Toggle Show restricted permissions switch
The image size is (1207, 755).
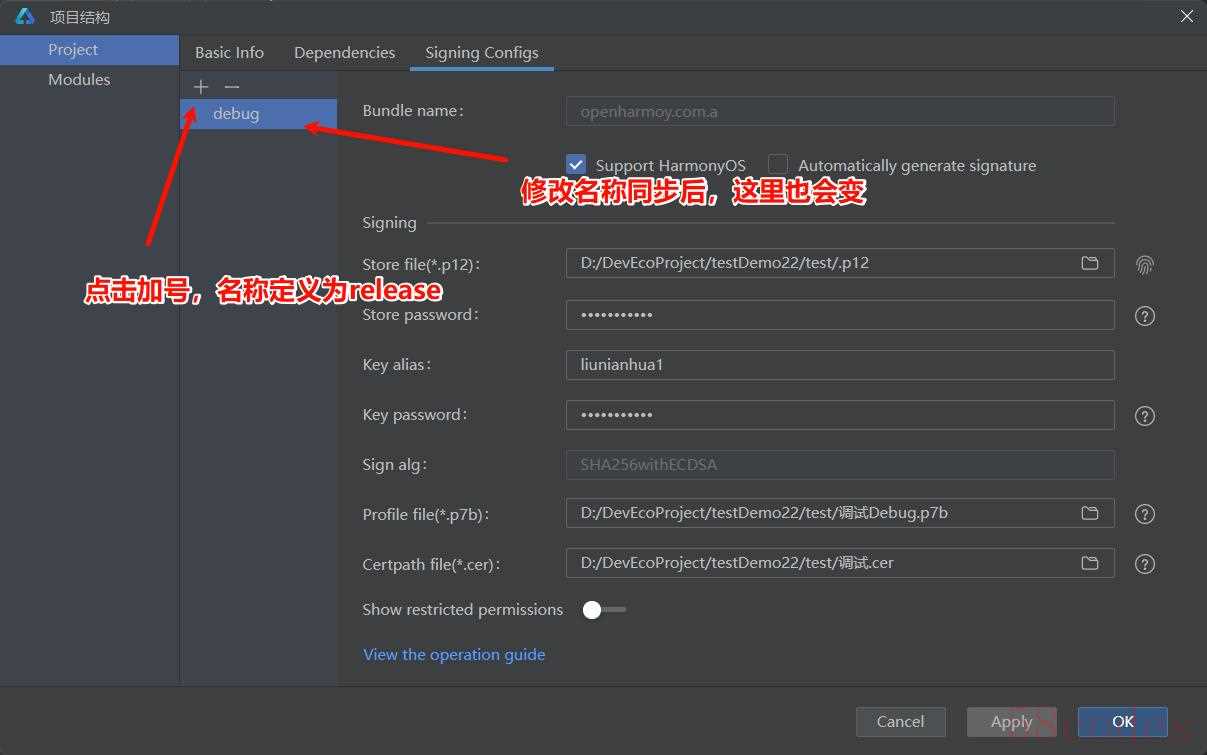click(604, 610)
